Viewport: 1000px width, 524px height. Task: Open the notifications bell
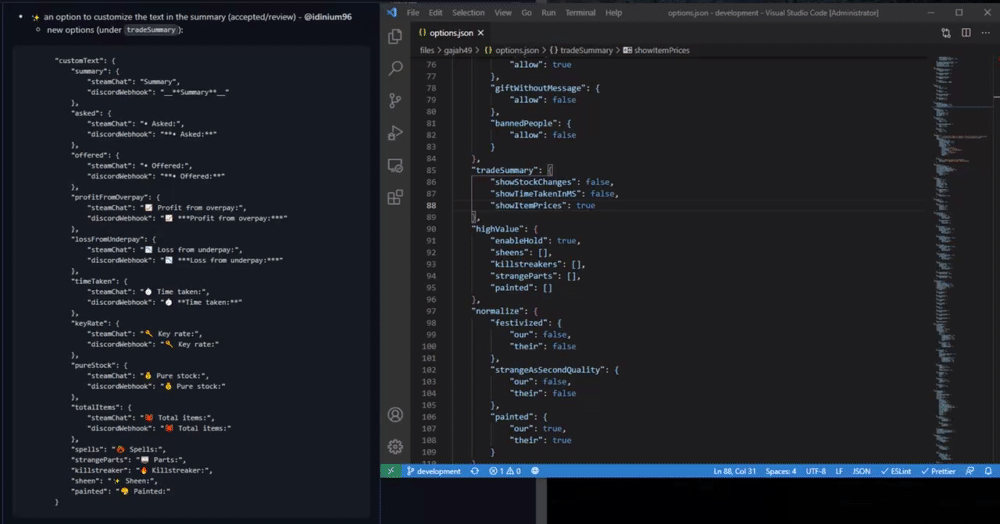[988, 471]
